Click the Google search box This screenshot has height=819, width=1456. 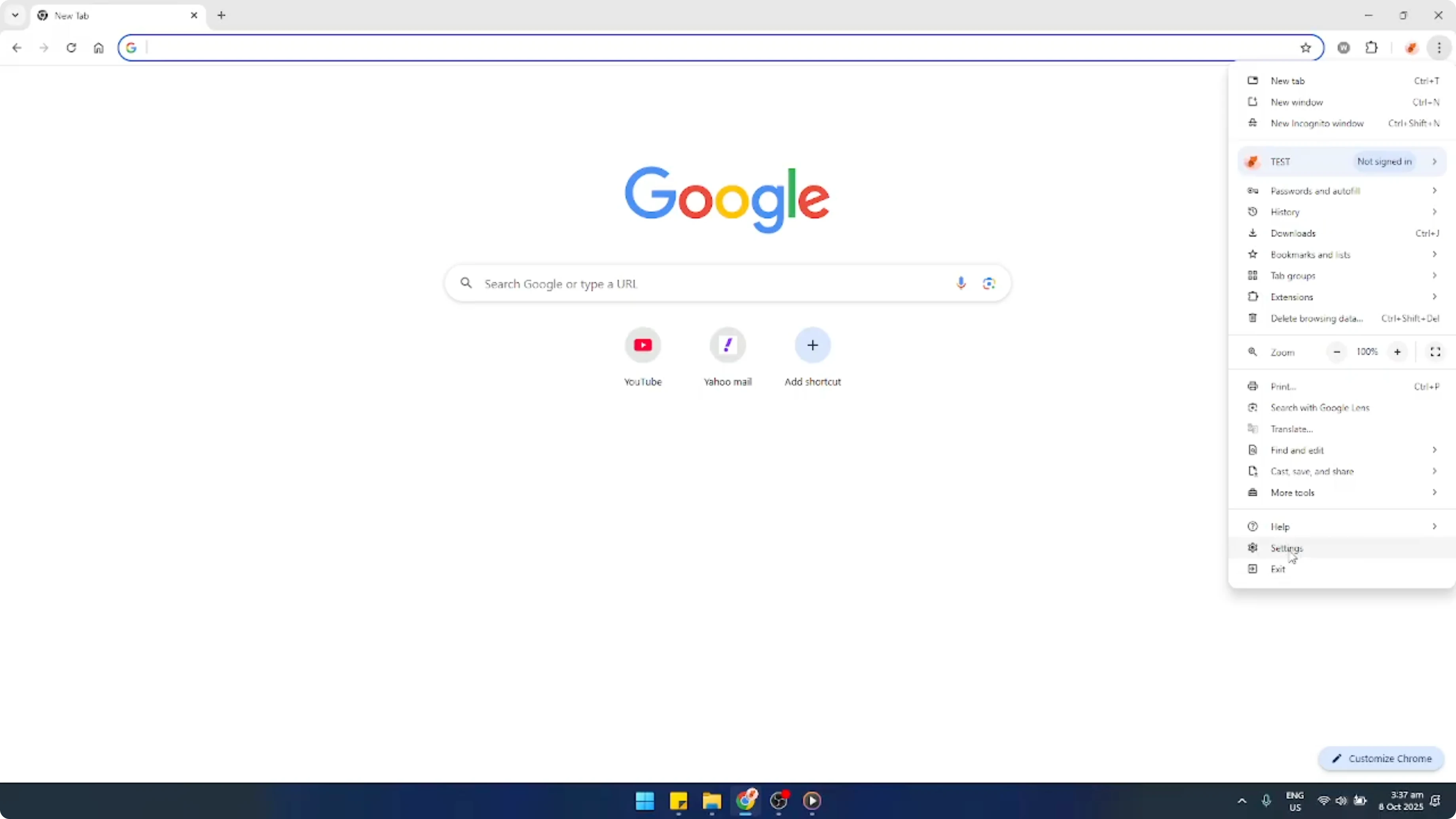[728, 283]
